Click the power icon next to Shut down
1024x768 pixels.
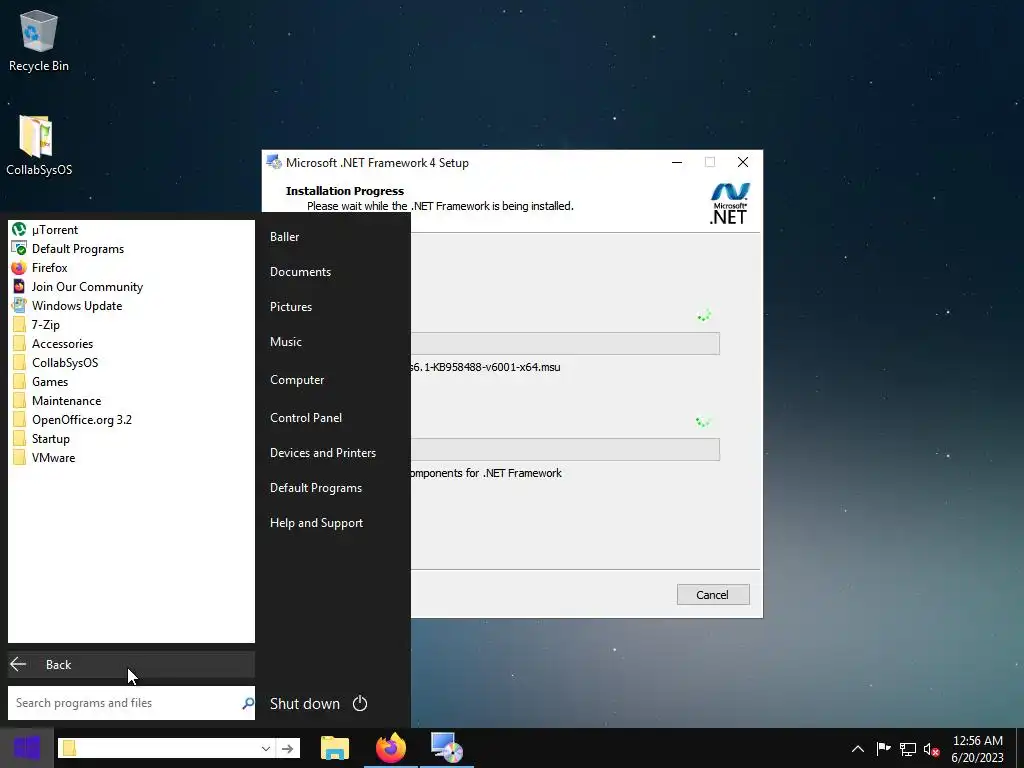[x=360, y=703]
